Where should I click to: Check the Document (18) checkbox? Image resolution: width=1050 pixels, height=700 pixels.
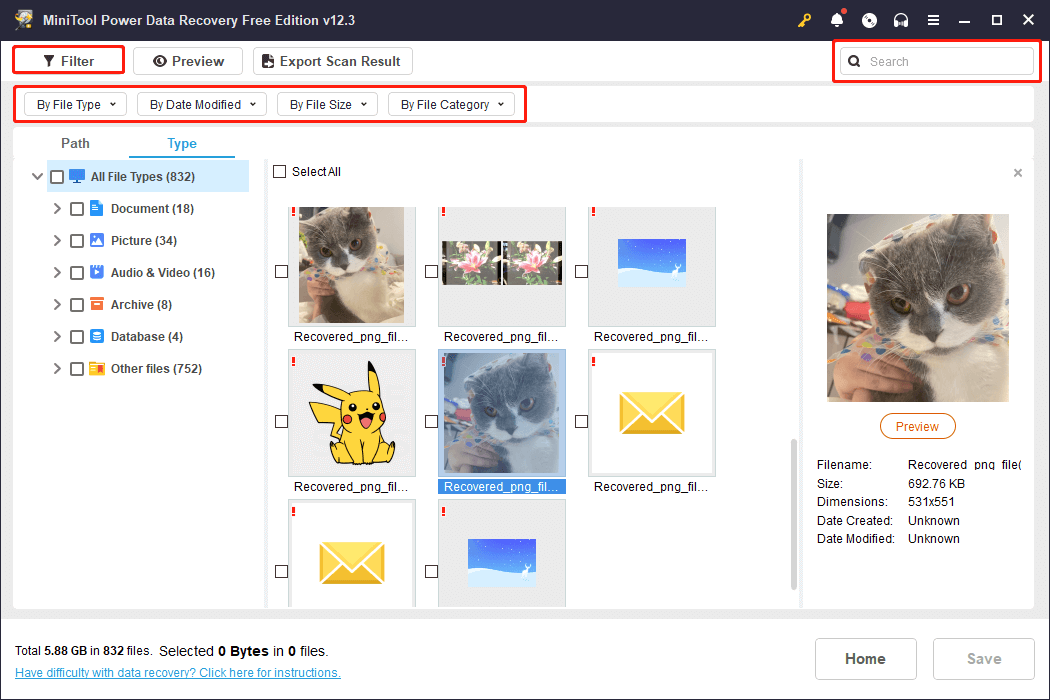point(77,209)
